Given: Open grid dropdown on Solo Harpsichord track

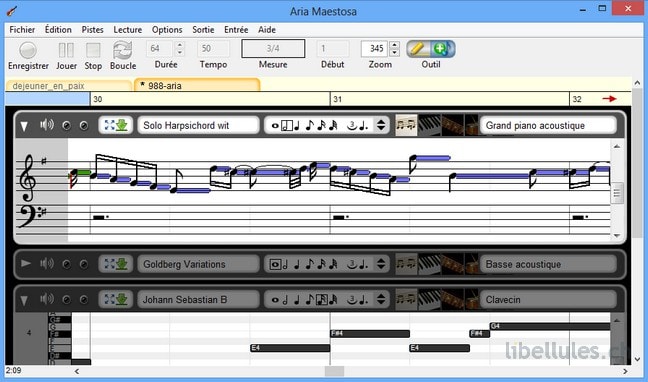Looking at the screenshot, I should pos(381,125).
